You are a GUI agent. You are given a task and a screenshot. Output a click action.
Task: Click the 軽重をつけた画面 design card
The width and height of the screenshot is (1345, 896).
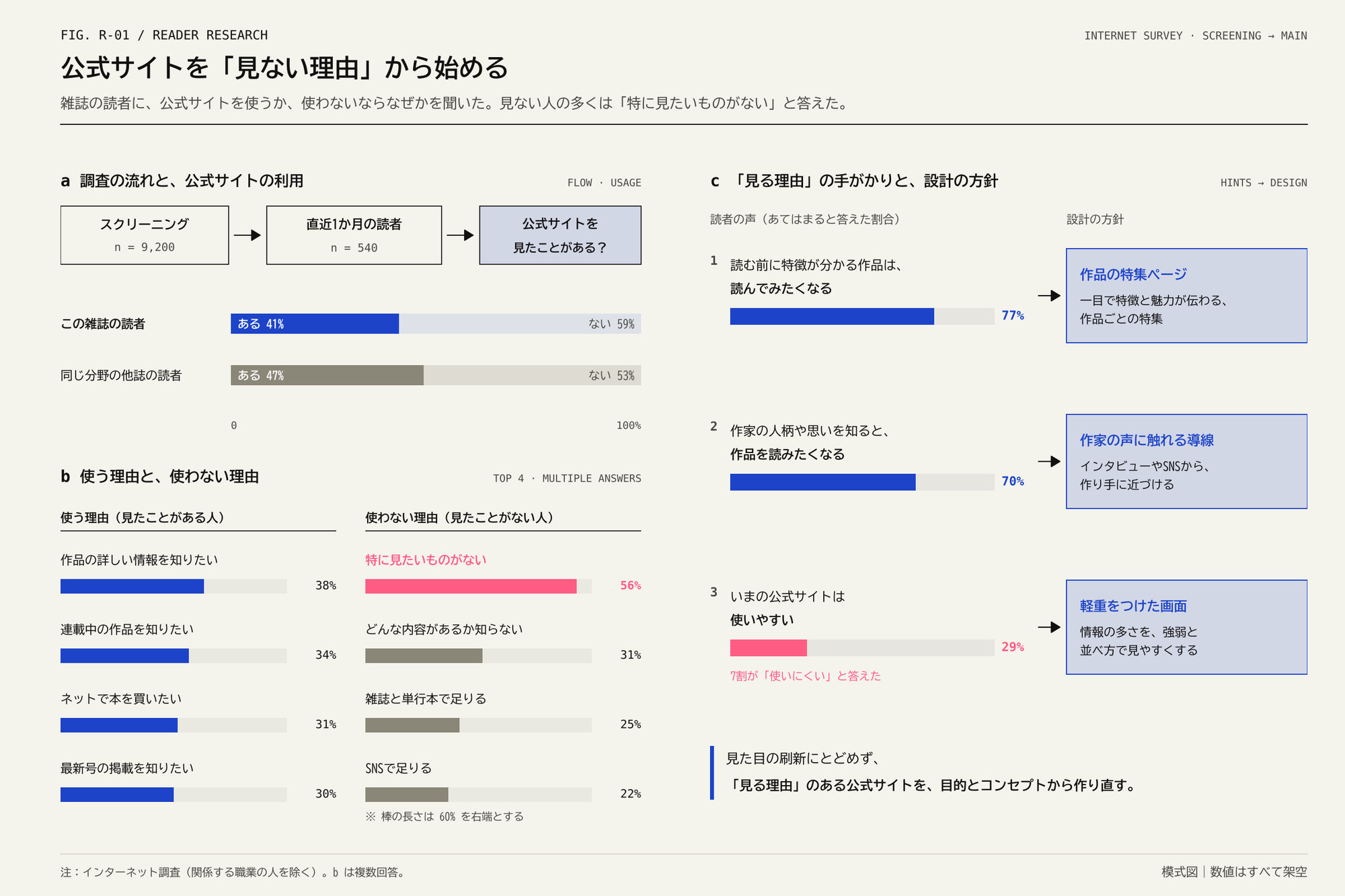click(1186, 627)
